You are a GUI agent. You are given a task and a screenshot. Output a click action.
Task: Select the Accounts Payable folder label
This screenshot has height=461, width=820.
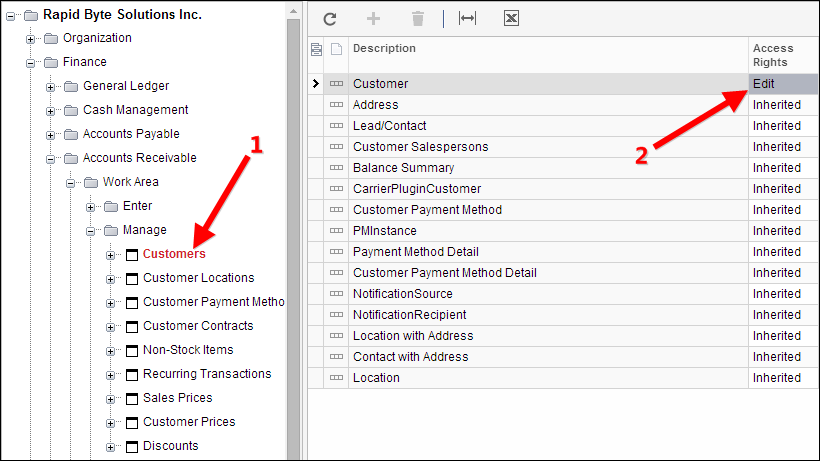(x=131, y=134)
